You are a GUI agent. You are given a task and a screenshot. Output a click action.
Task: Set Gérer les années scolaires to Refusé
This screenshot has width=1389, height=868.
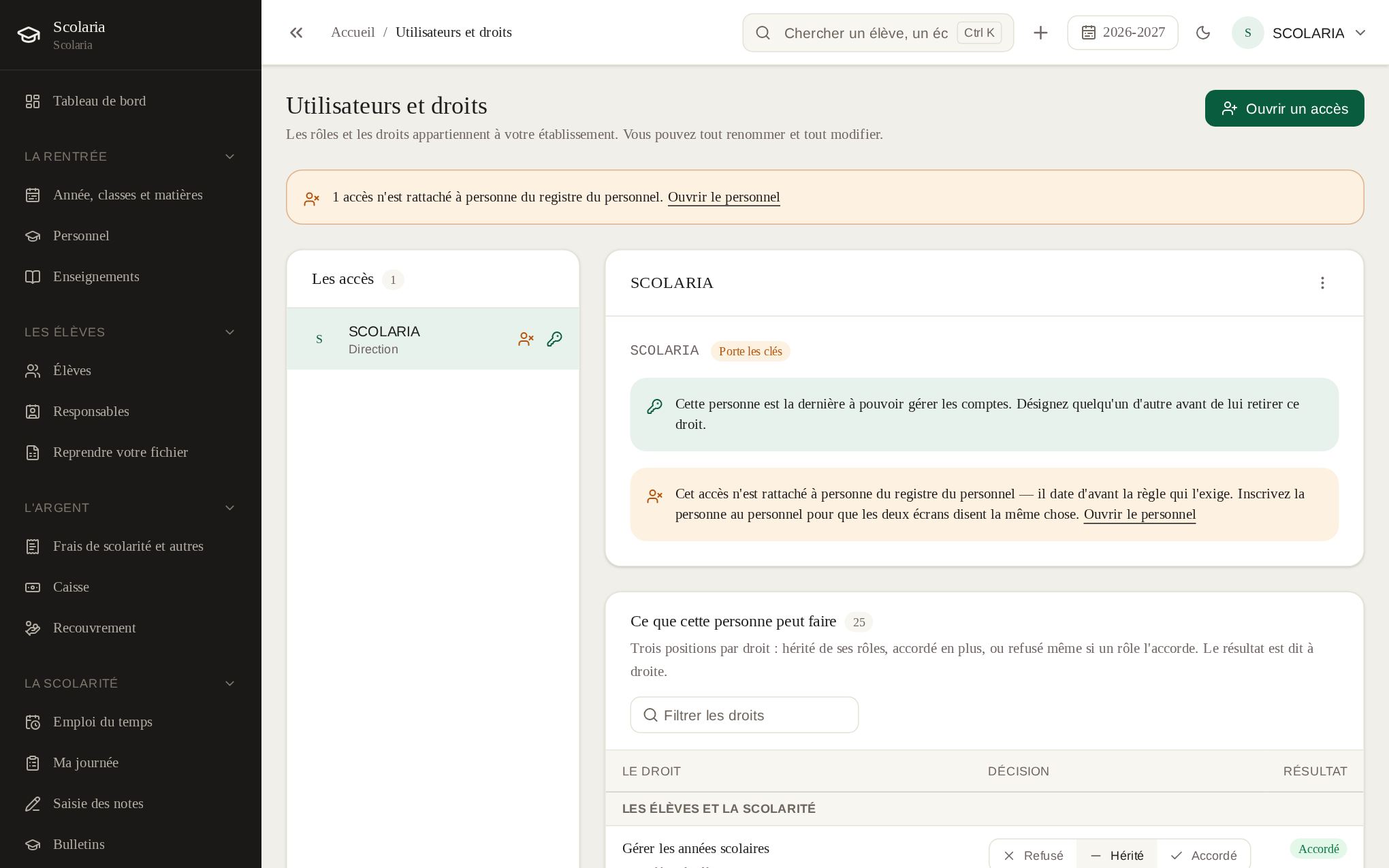1033,855
